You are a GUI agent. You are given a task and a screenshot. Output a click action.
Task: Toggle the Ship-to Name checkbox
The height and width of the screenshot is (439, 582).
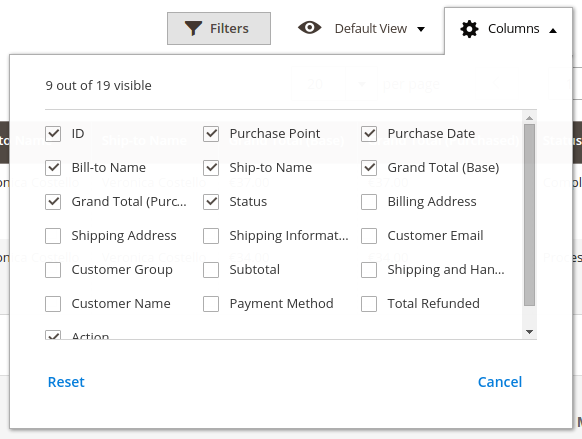(211, 168)
